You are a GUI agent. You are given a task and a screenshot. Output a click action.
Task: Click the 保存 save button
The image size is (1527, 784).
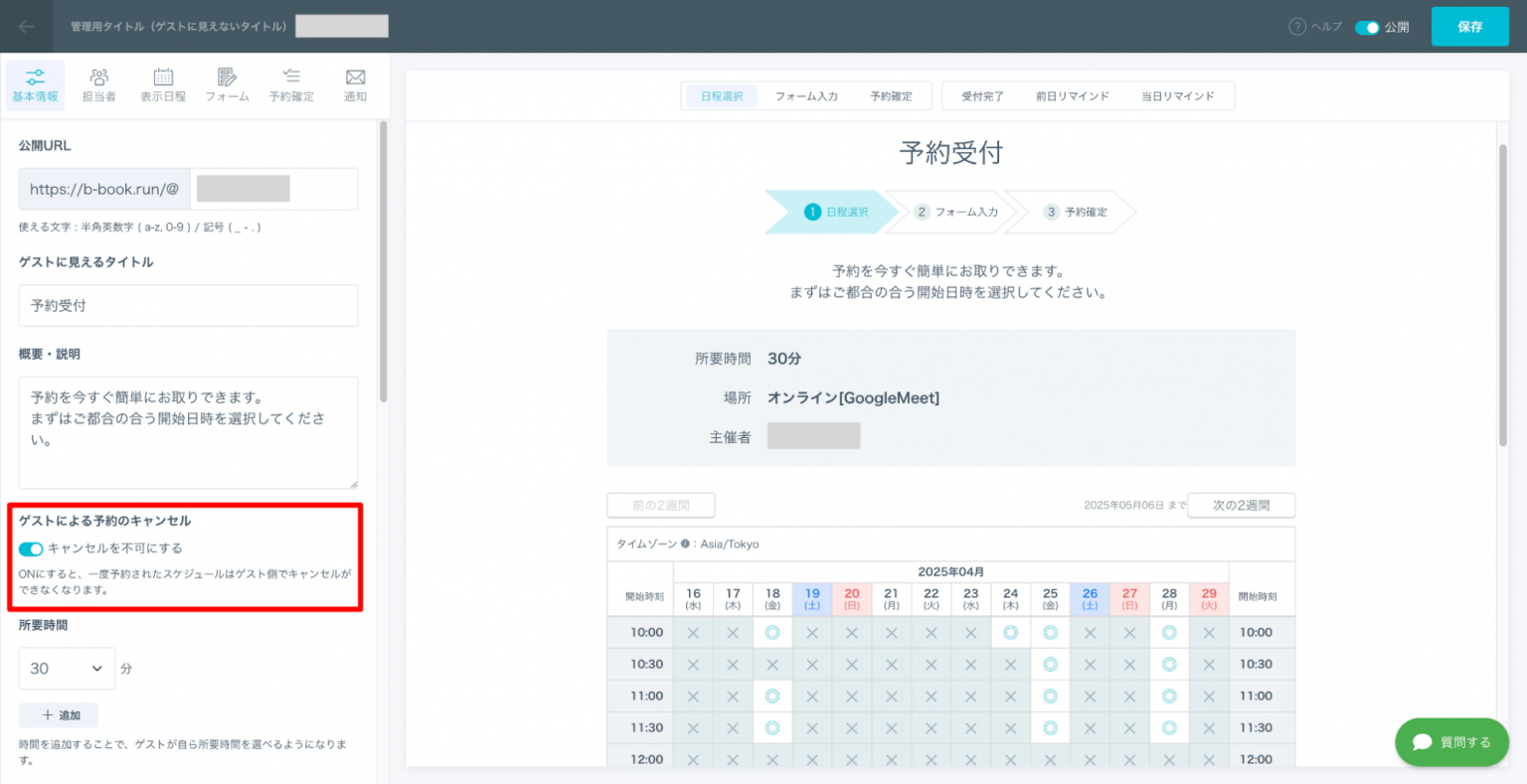coord(1469,27)
